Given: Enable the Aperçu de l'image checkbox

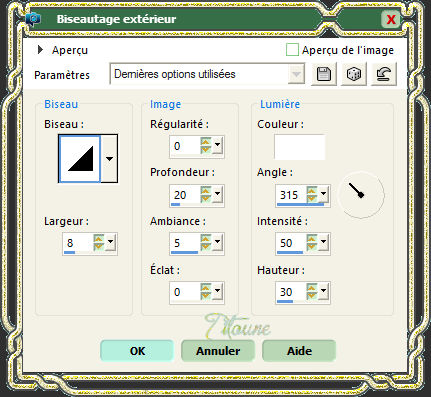Looking at the screenshot, I should pyautogui.click(x=292, y=50).
